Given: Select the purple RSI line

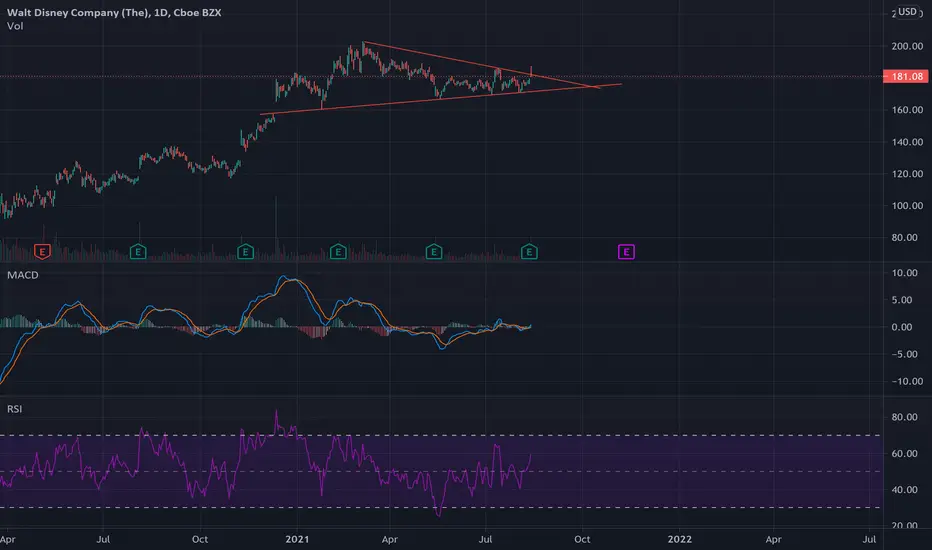Looking at the screenshot, I should [x=266, y=463].
